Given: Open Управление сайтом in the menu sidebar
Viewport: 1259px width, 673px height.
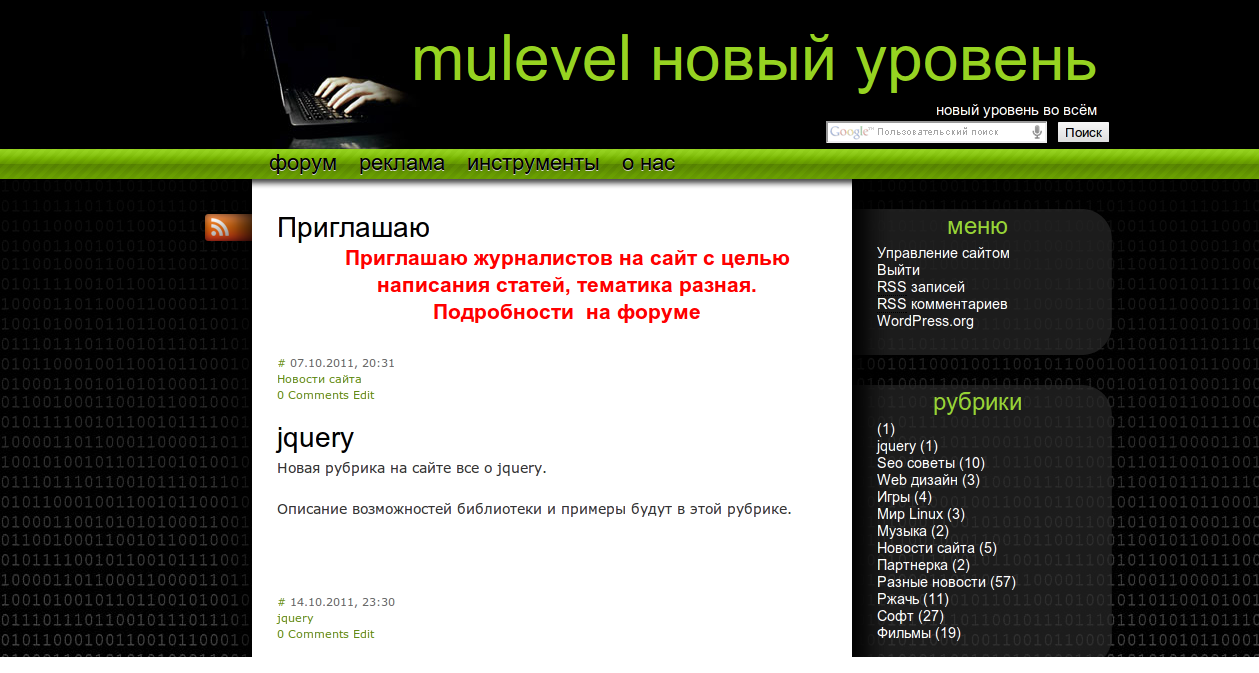Looking at the screenshot, I should [943, 253].
